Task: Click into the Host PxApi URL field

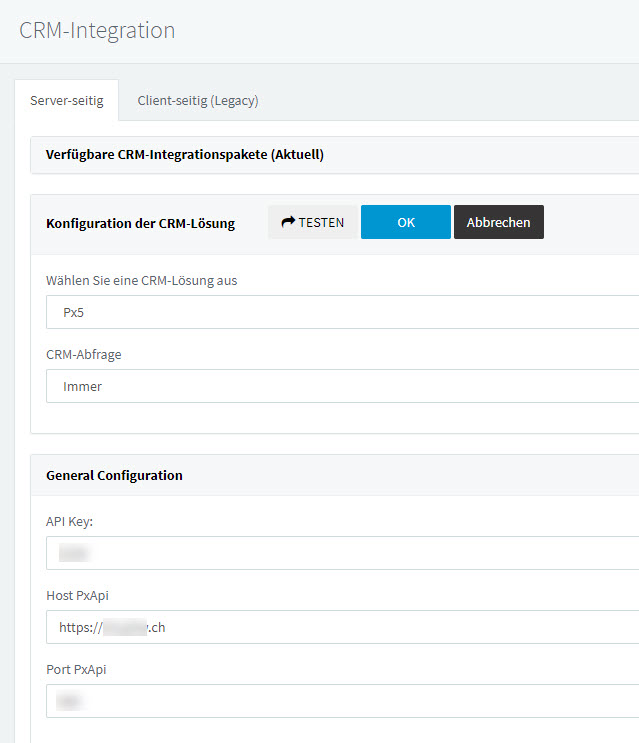Action: click(x=340, y=627)
